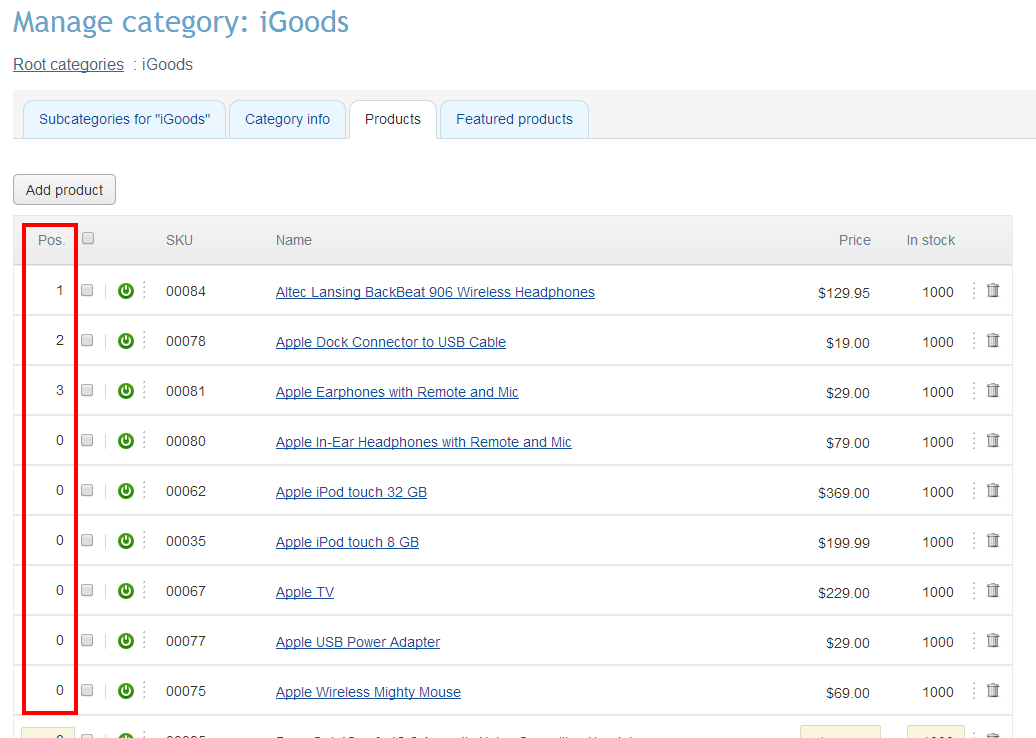Click SKU 00084 cell

186,291
